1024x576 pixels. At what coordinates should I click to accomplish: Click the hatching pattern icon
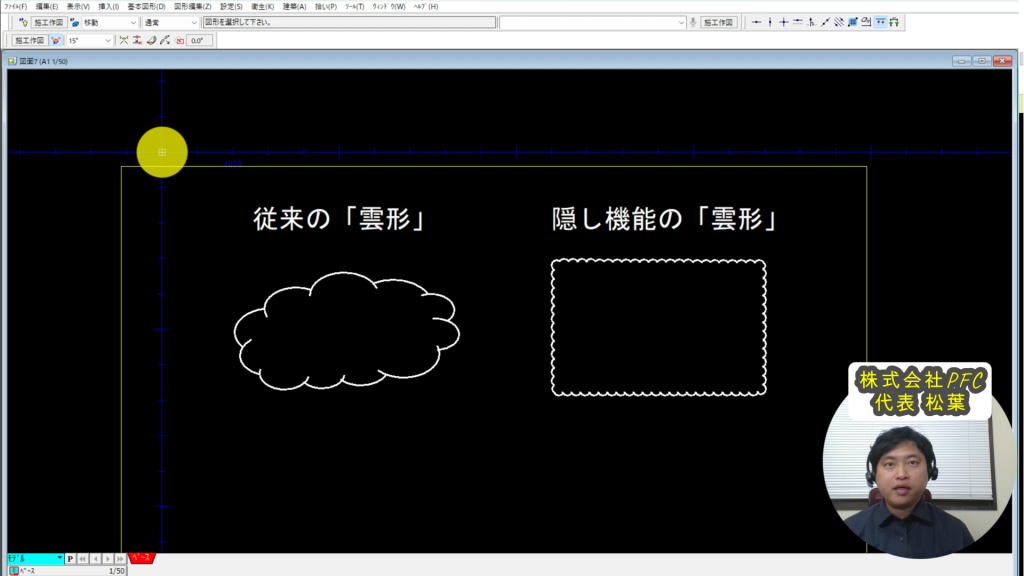pyautogui.click(x=852, y=22)
